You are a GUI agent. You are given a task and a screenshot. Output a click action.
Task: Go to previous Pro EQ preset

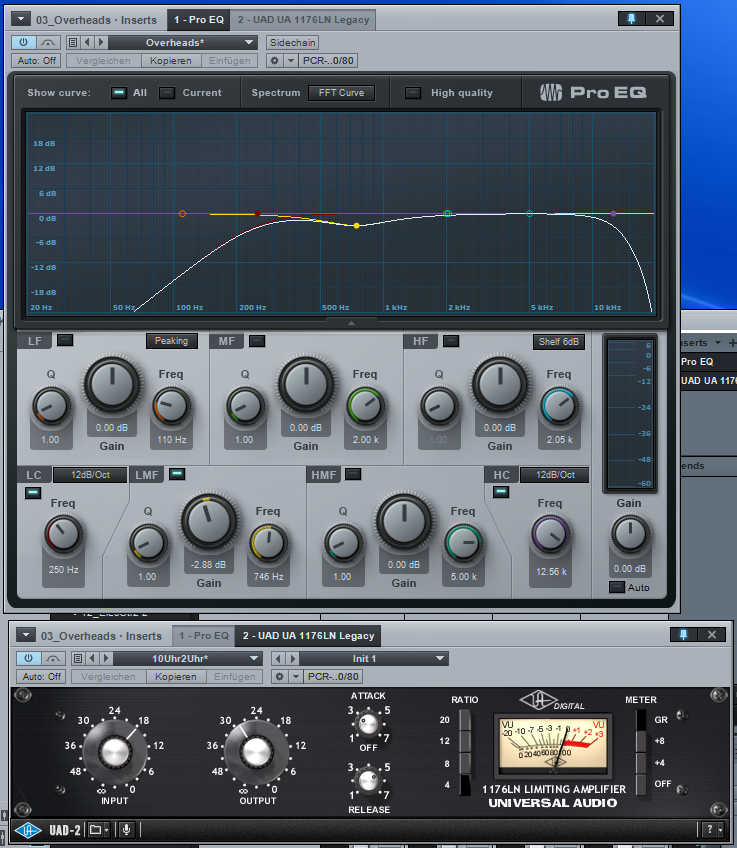[87, 42]
